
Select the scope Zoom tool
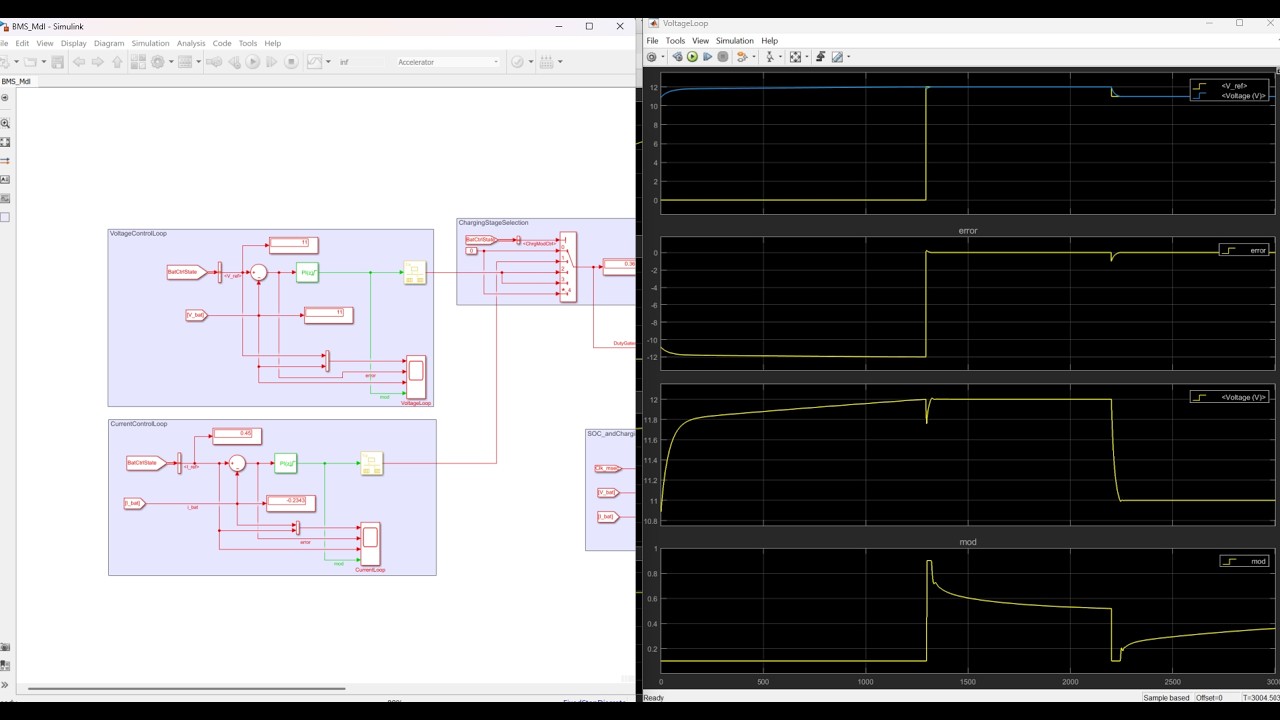[770, 57]
